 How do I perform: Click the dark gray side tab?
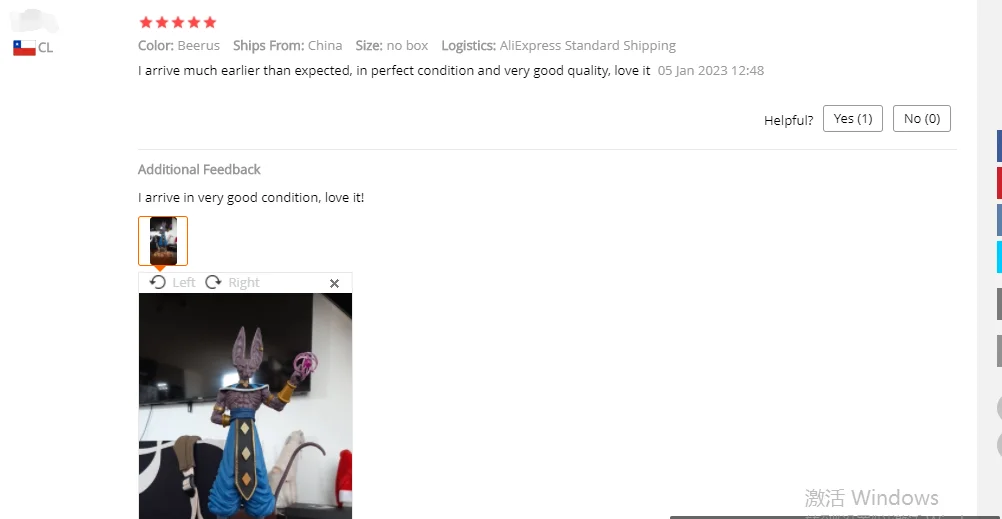pos(999,304)
